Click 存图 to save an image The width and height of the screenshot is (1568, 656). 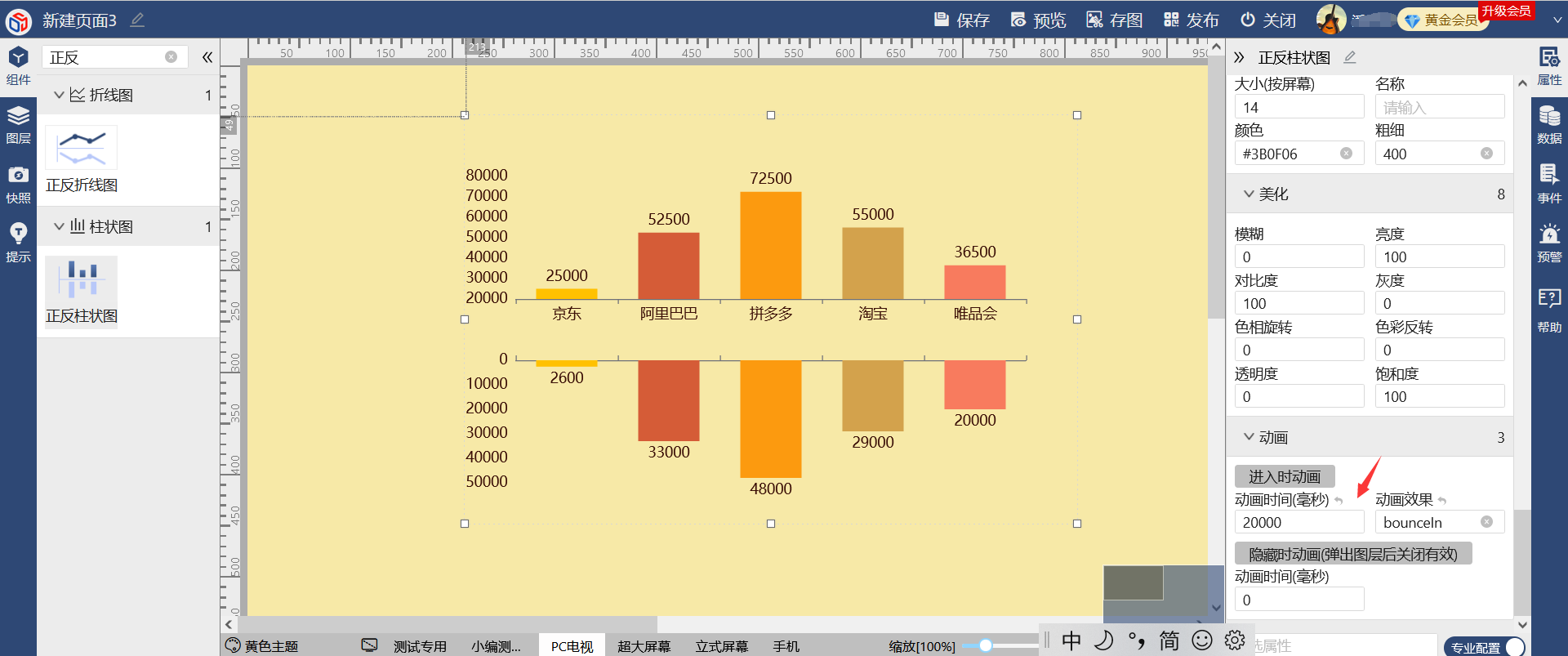1115,20
